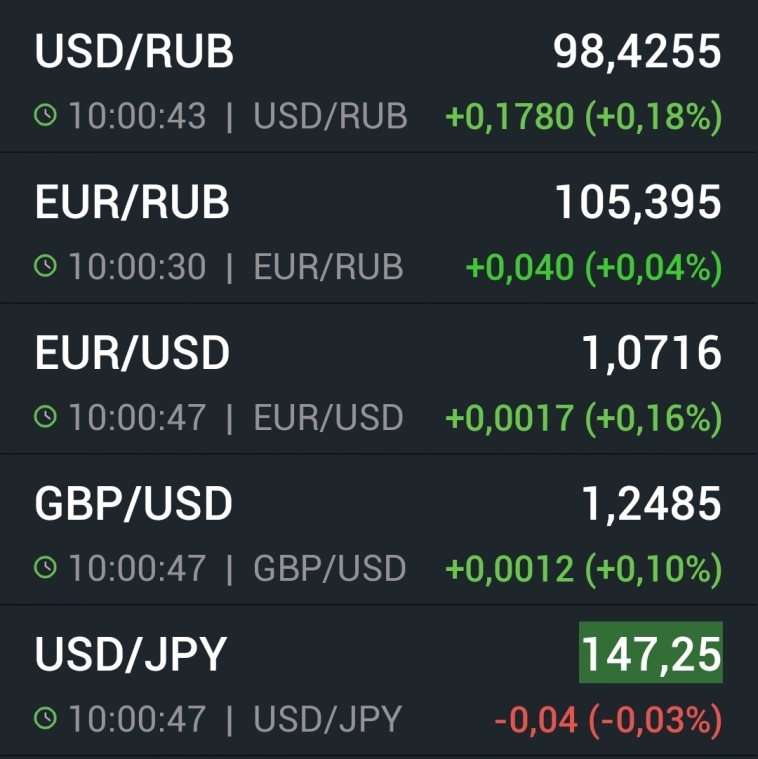Screen dimensions: 758x759
Task: Open the USD/RUB currency pair
Action: (134, 52)
